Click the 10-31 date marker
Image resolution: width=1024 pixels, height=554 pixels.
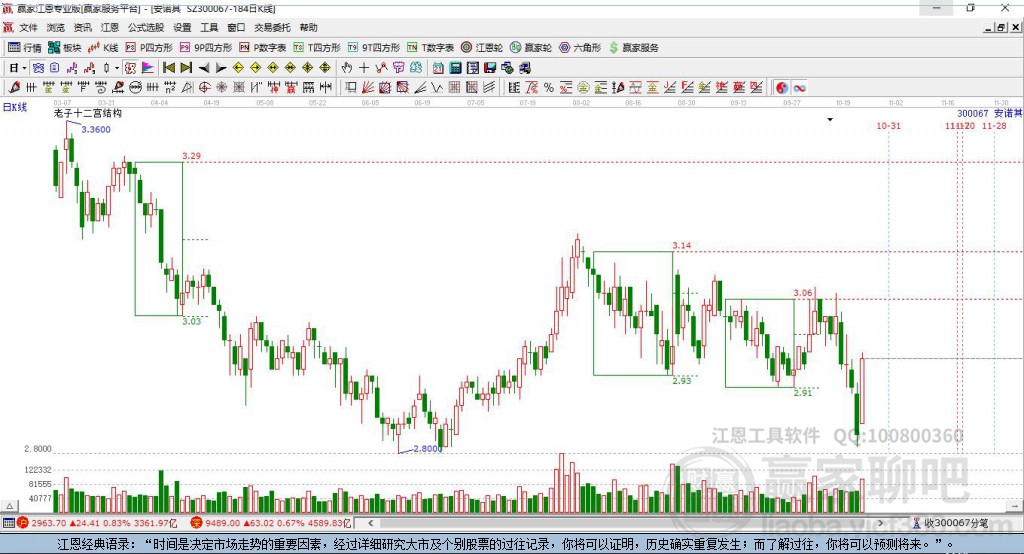888,125
